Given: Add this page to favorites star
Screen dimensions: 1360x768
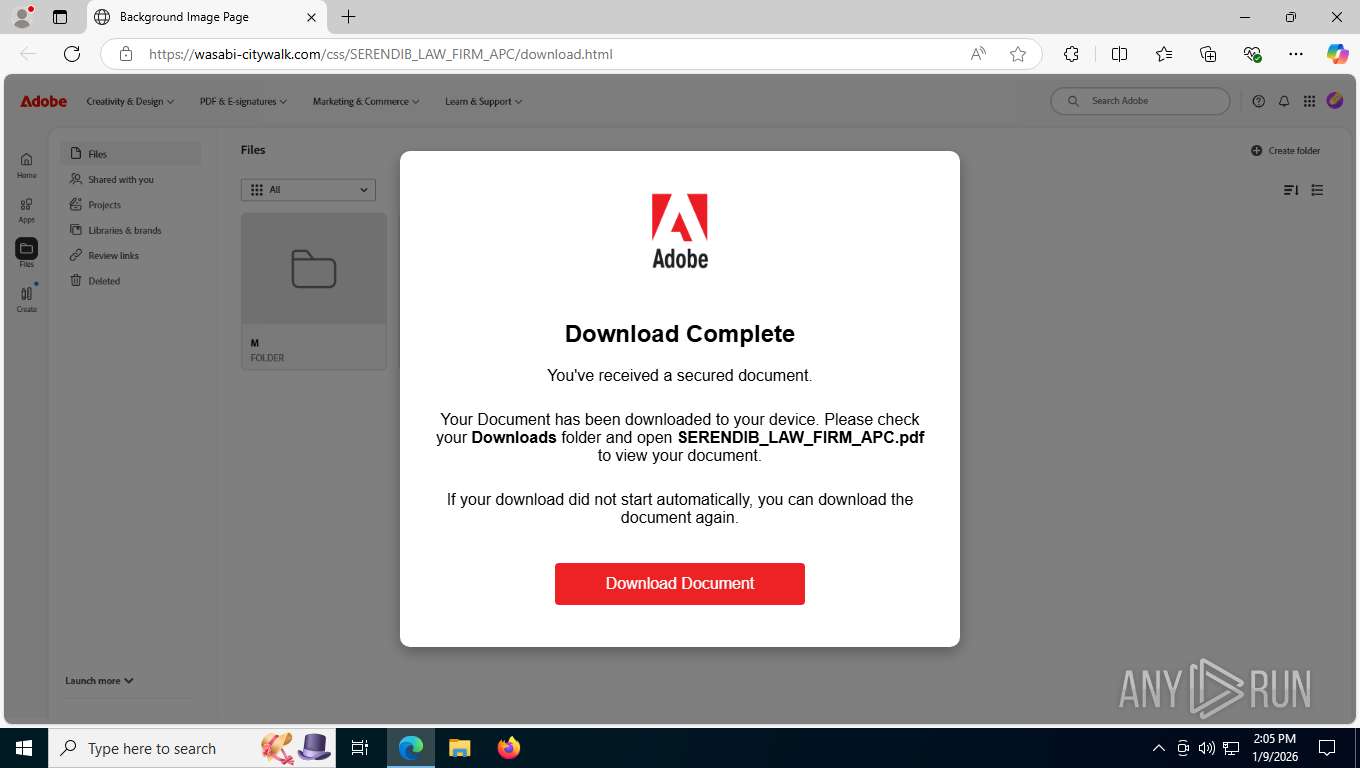Looking at the screenshot, I should (x=1018, y=54).
